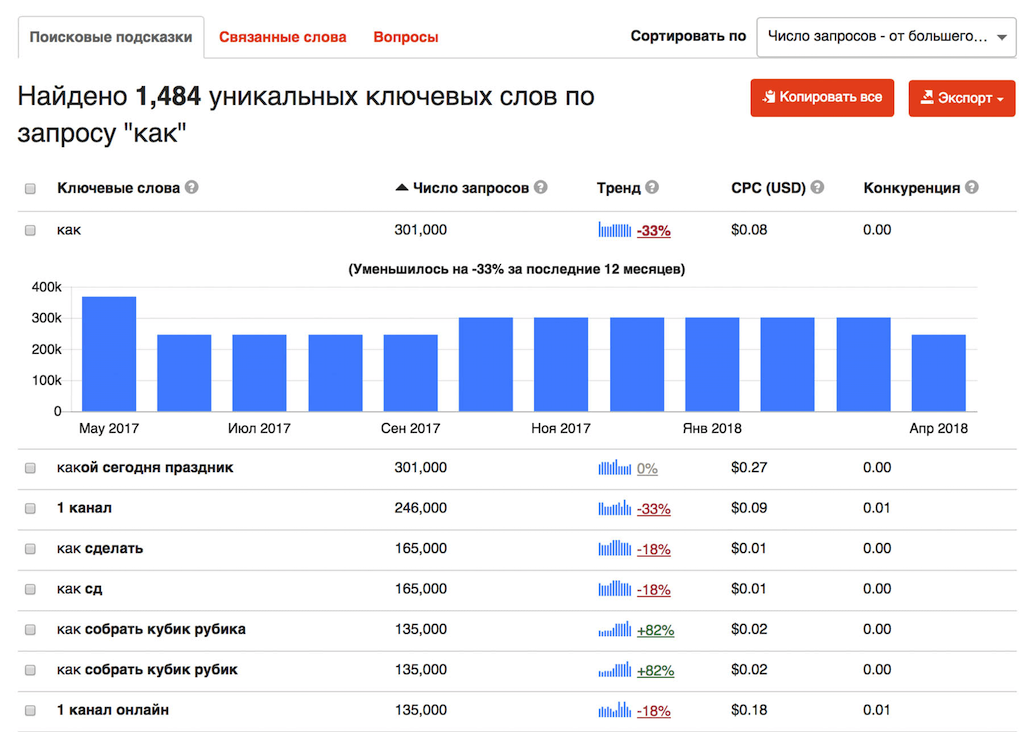This screenshot has width=1020, height=732.
Task: Open the Экспорт dropdown menu
Action: 961,98
